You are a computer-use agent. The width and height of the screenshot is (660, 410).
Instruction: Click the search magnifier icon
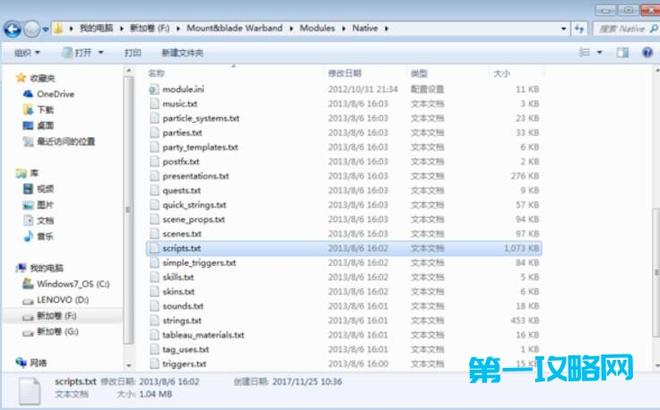(x=654, y=29)
